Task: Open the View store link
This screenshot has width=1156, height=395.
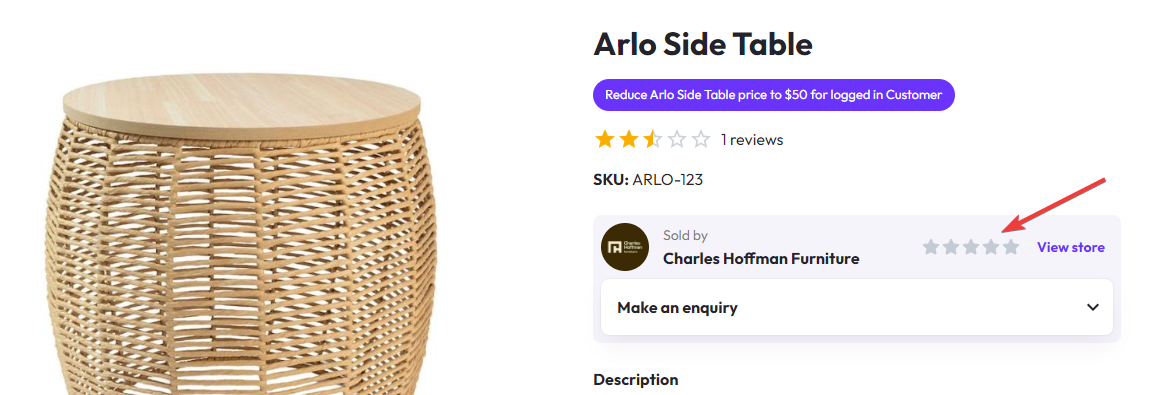Action: pos(1070,247)
